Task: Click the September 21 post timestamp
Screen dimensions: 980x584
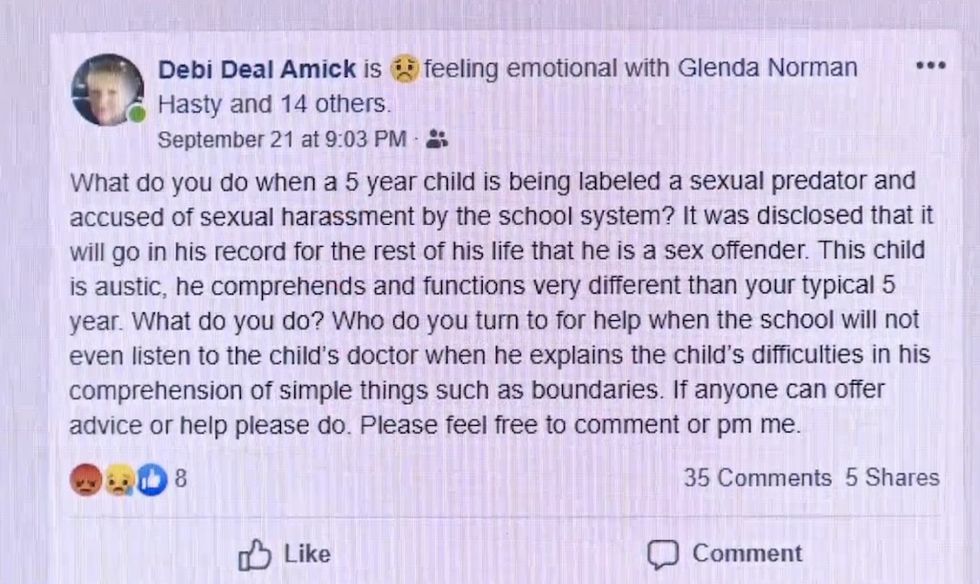Action: 281,140
